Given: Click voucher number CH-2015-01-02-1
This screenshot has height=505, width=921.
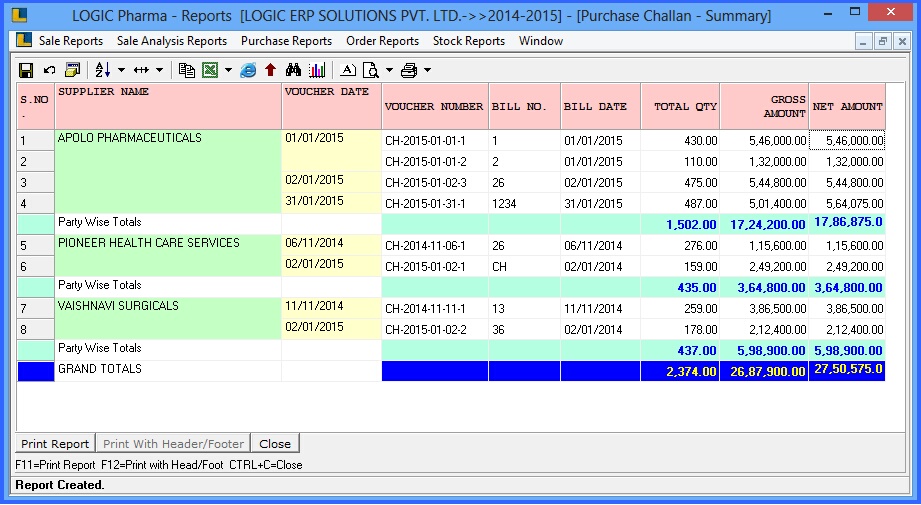Looking at the screenshot, I should click(x=435, y=267).
